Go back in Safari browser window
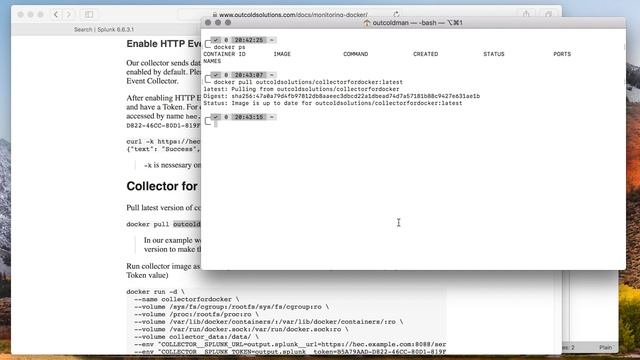 coord(56,14)
